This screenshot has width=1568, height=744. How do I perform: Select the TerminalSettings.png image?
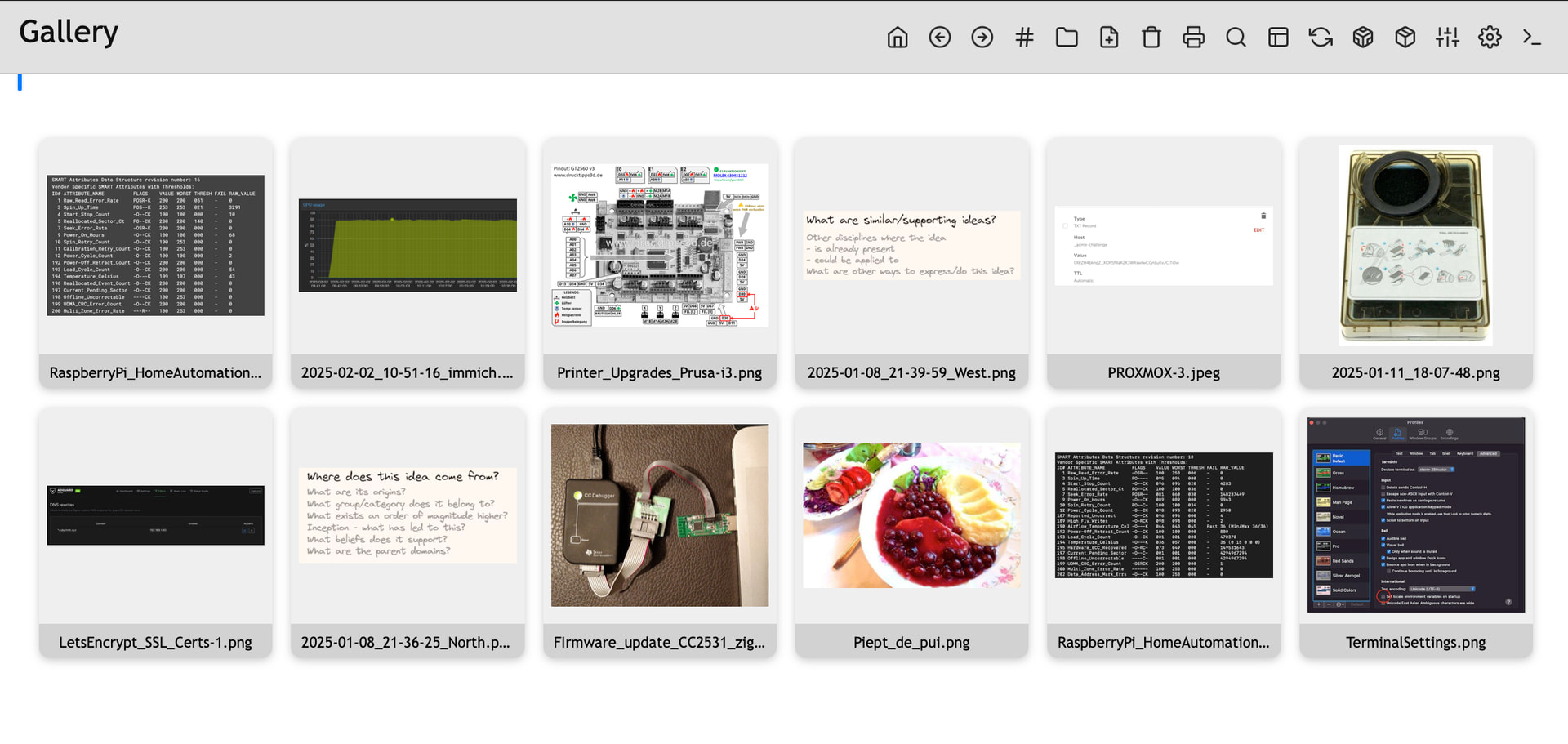click(x=1415, y=515)
